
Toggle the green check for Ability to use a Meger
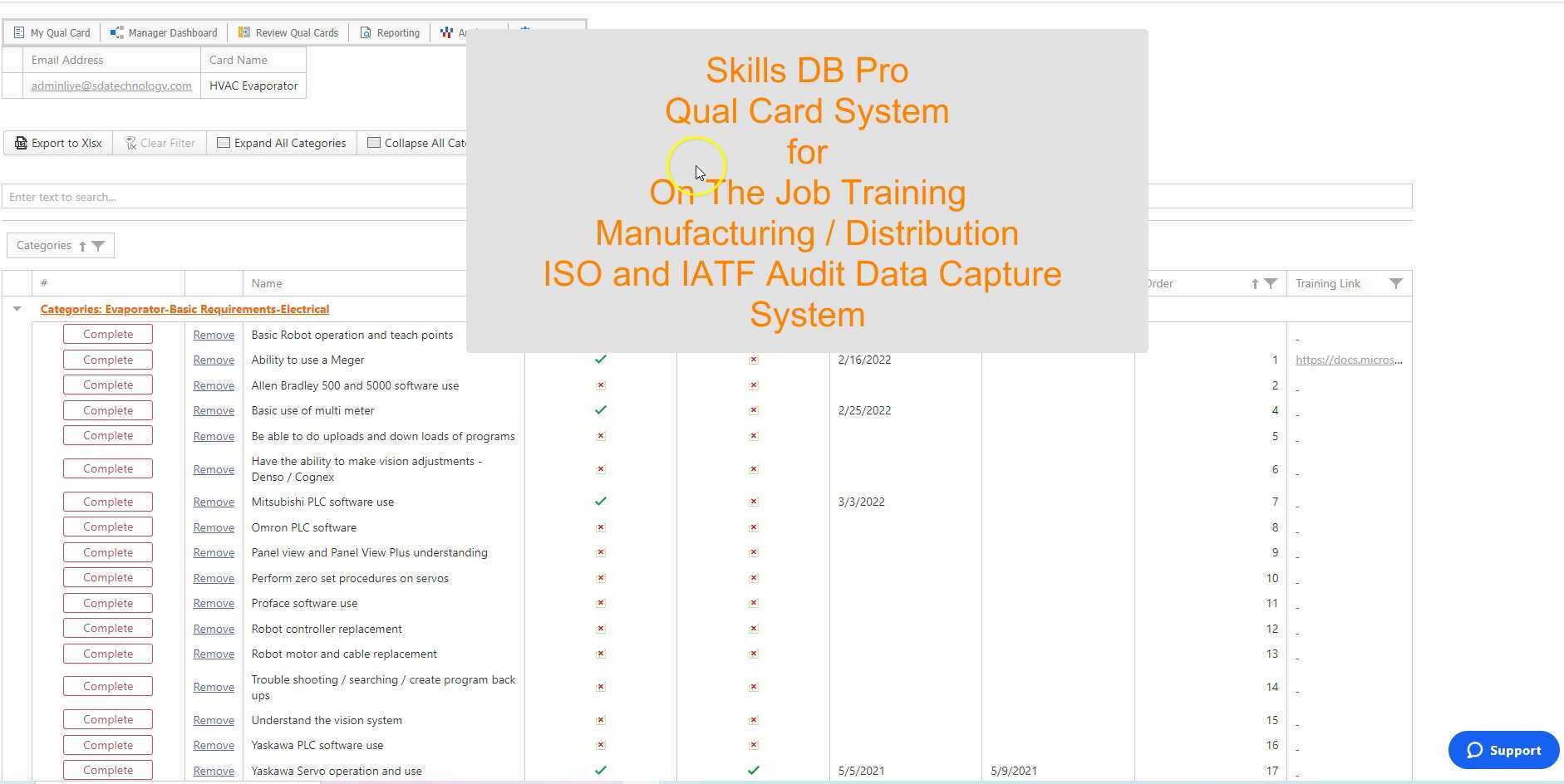pyautogui.click(x=600, y=360)
